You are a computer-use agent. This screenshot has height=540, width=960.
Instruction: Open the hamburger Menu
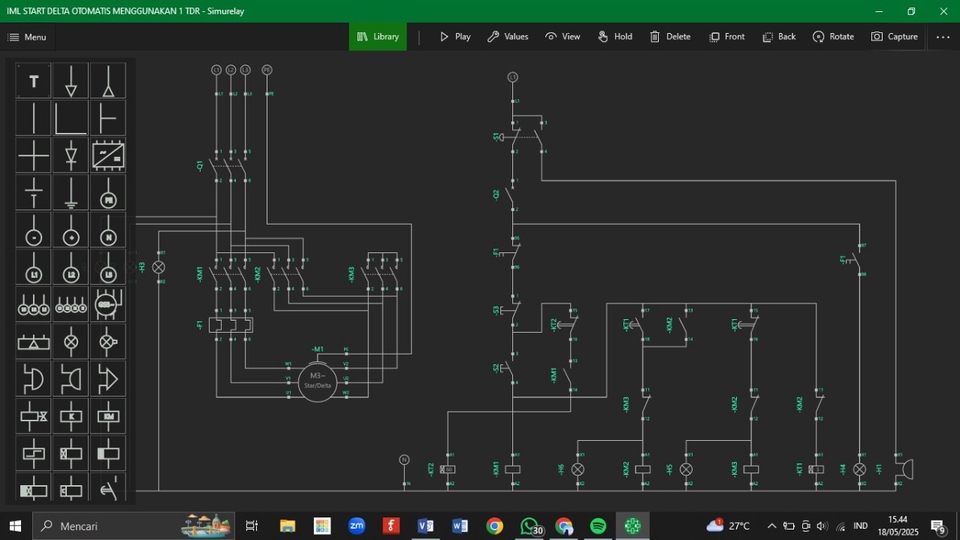click(27, 37)
